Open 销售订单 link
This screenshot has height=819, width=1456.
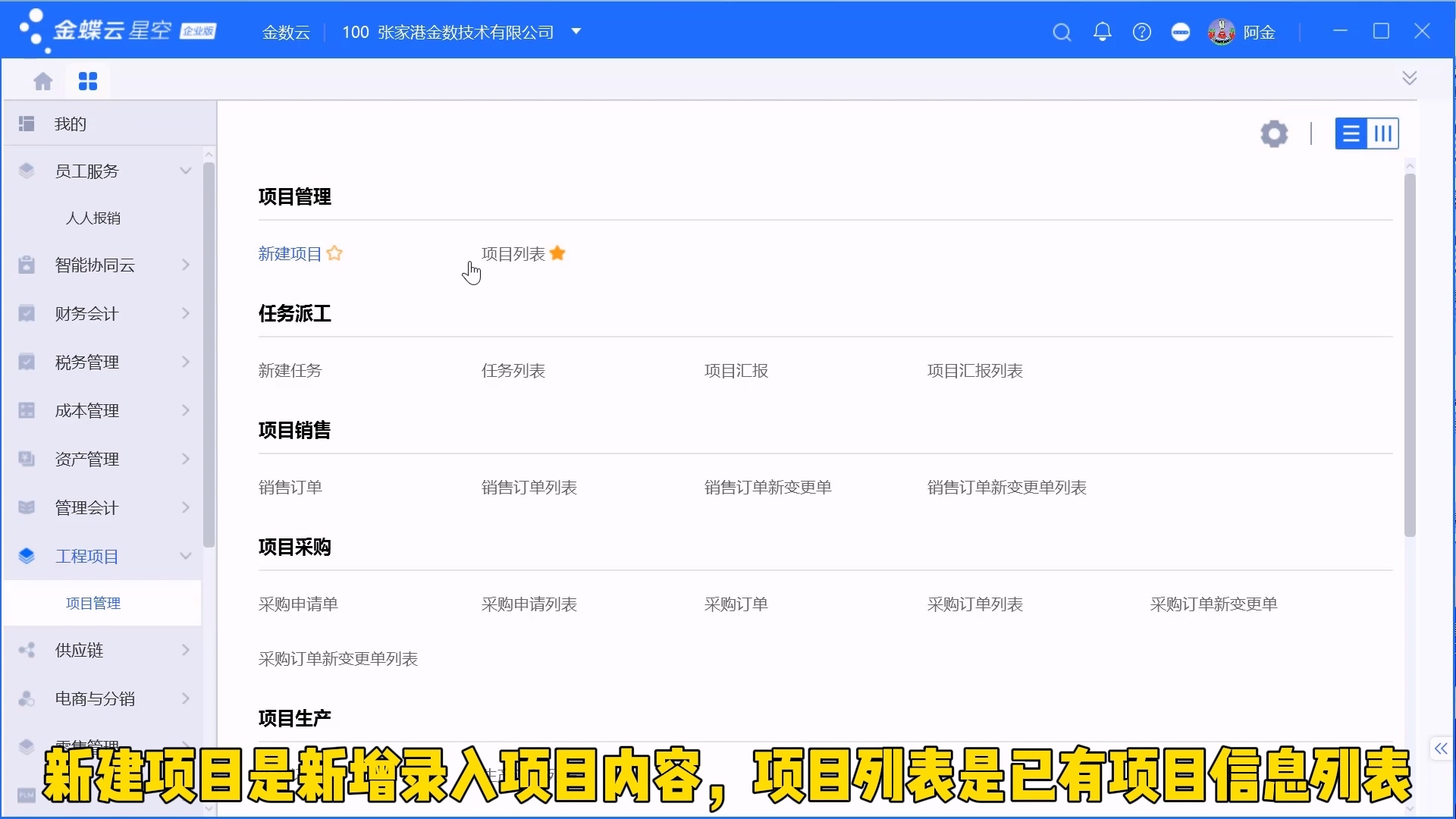[x=290, y=488]
